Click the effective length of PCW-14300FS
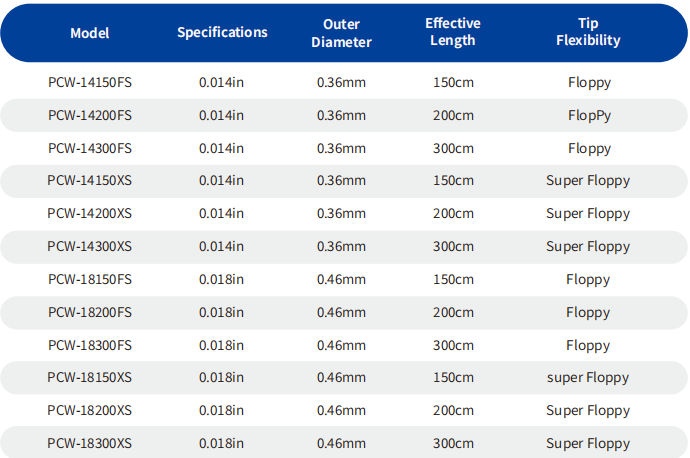This screenshot has height=458, width=690. click(x=452, y=148)
